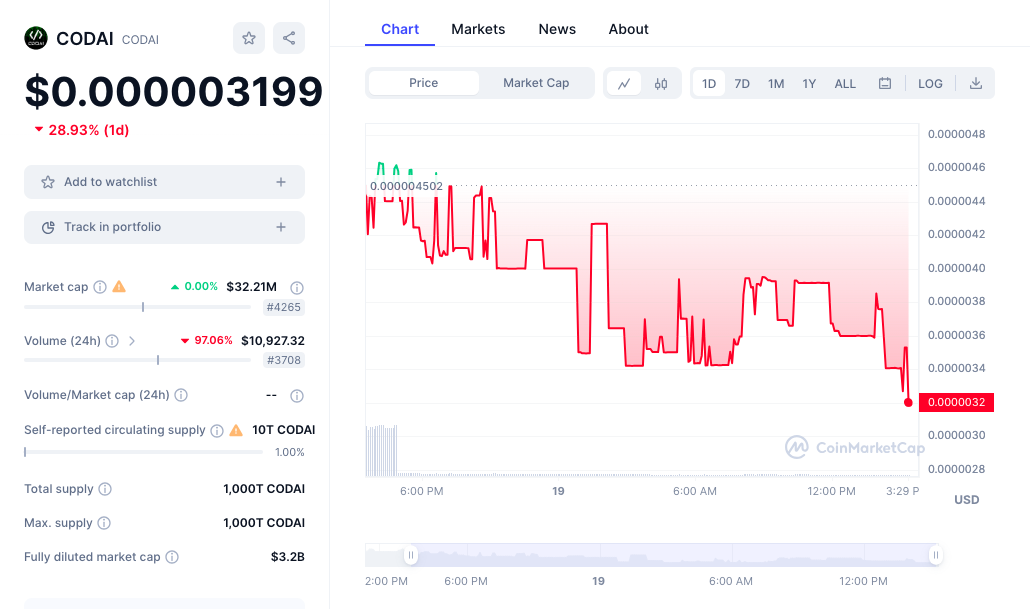This screenshot has height=609, width=1030.
Task: Download the chart using the download icon
Action: coord(975,83)
